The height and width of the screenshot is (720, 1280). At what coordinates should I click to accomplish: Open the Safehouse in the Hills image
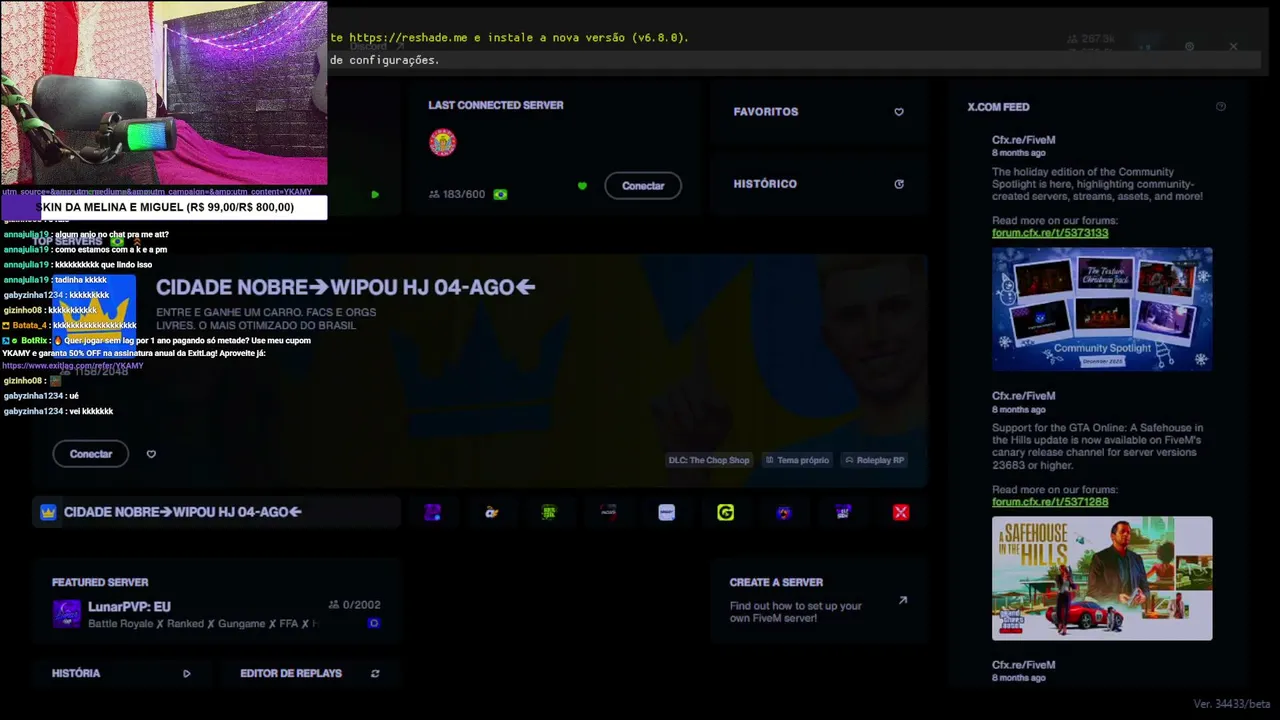(x=1102, y=578)
